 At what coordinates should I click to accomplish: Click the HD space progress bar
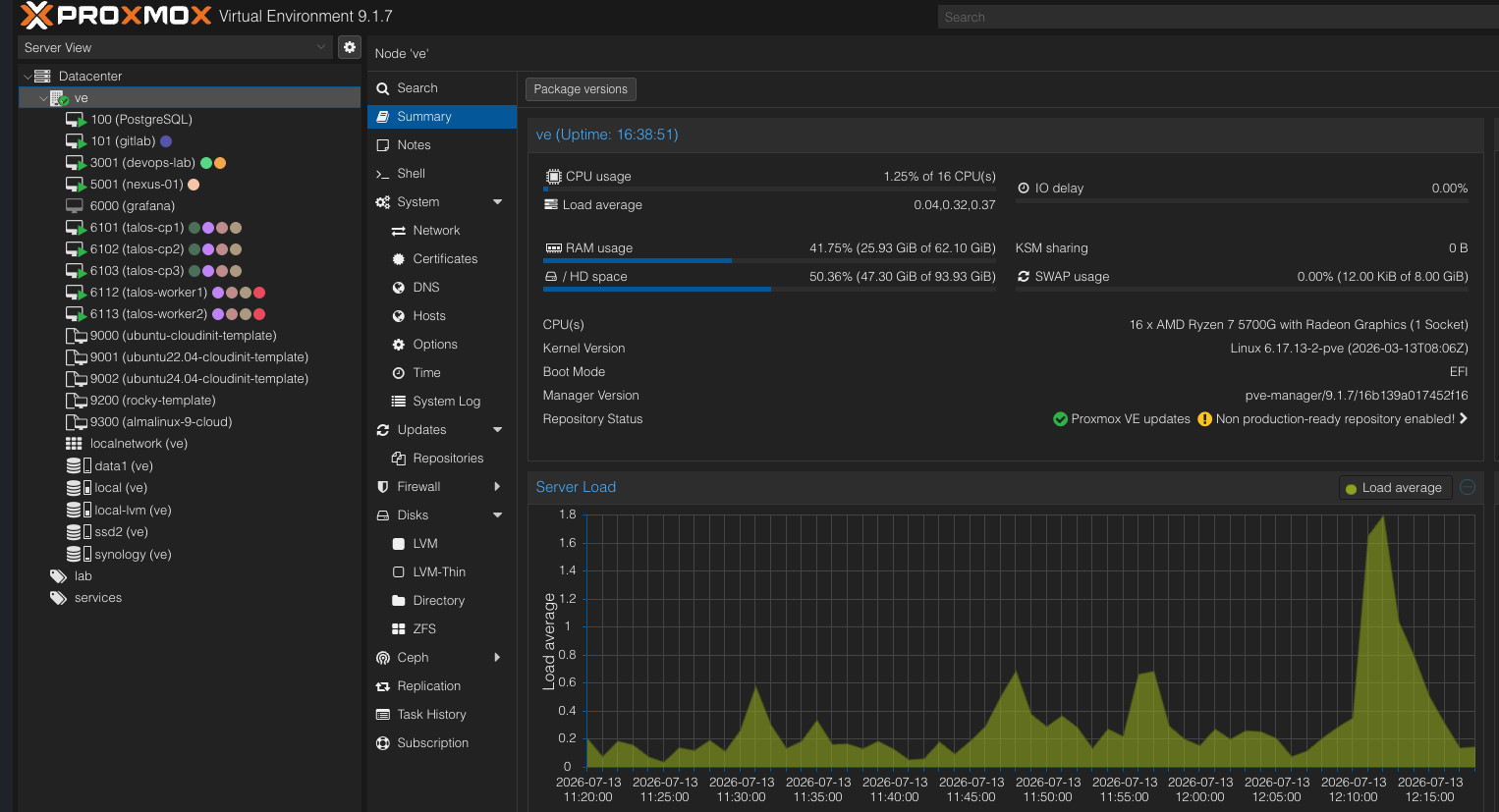770,290
